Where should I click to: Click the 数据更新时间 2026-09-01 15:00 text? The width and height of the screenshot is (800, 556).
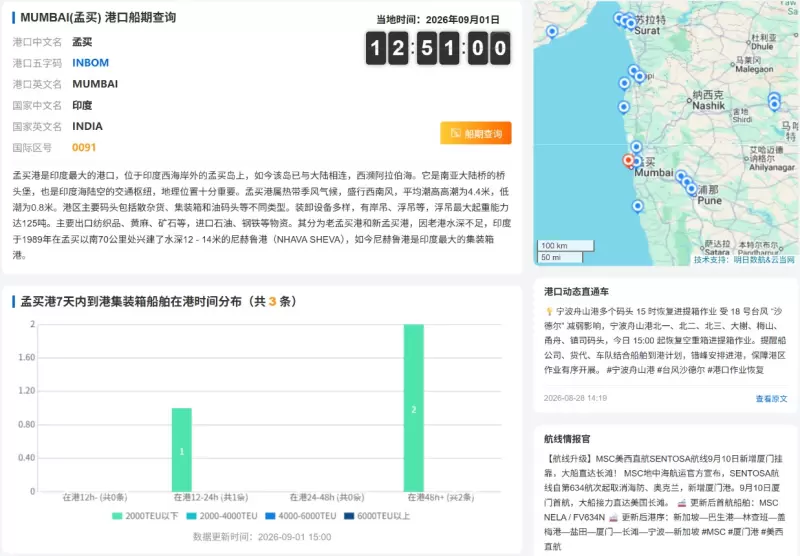tap(262, 537)
